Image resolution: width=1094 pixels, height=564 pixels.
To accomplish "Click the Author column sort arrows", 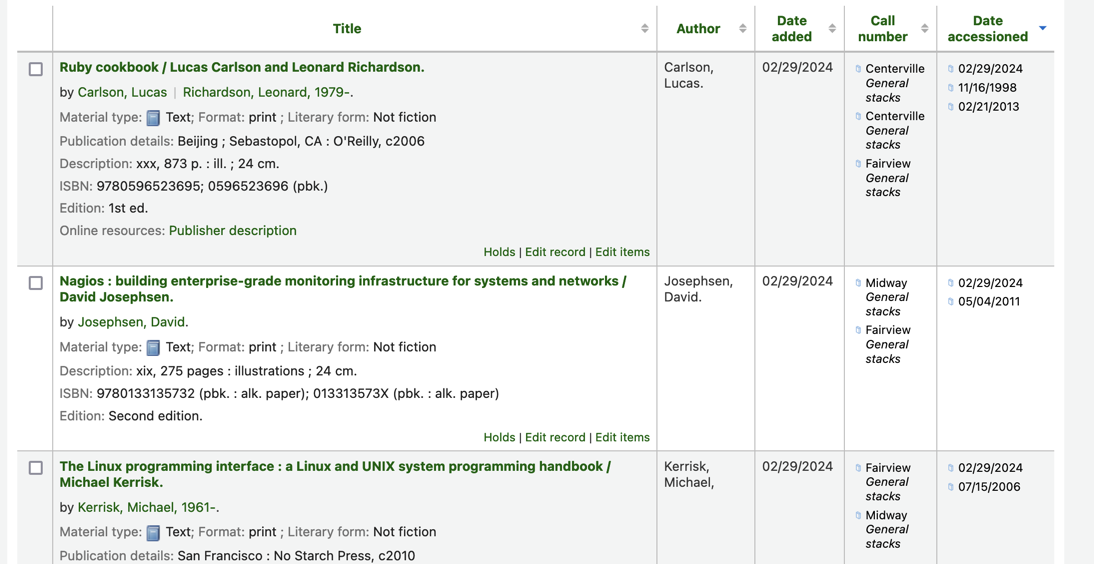I will [743, 29].
